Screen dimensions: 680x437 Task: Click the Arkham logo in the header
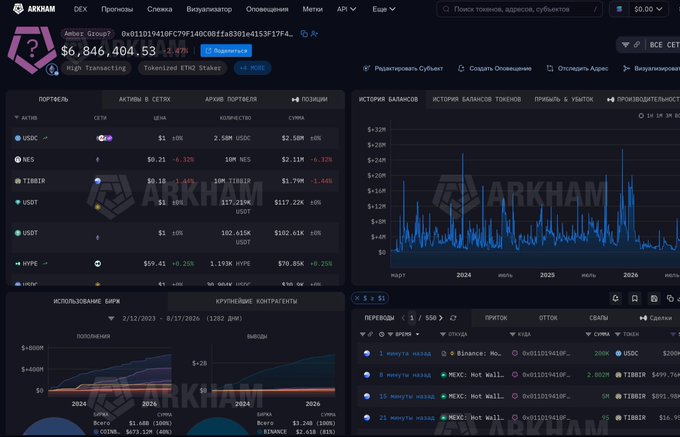[x=34, y=9]
